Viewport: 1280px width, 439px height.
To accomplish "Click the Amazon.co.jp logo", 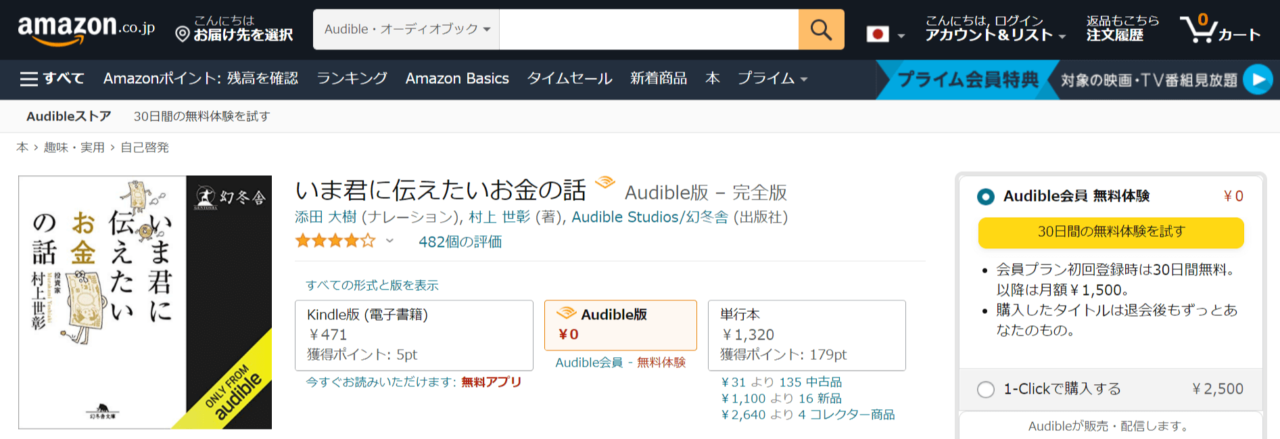I will pyautogui.click(x=81, y=30).
